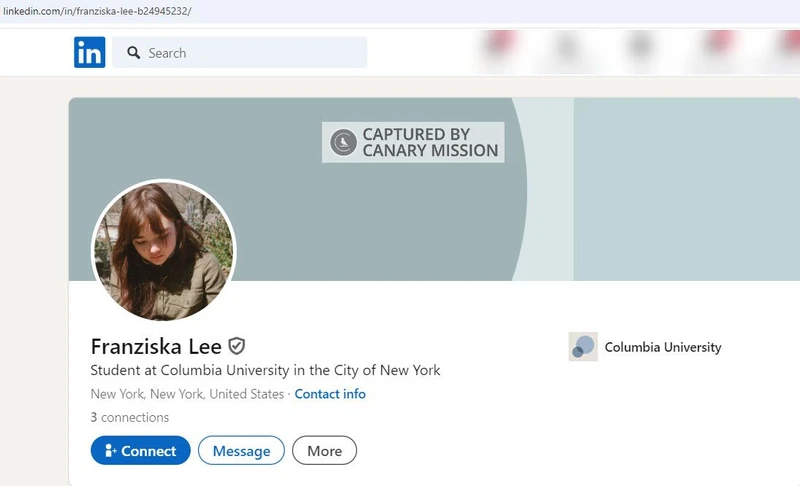Open the More options button
This screenshot has height=486, width=800.
pyautogui.click(x=324, y=450)
